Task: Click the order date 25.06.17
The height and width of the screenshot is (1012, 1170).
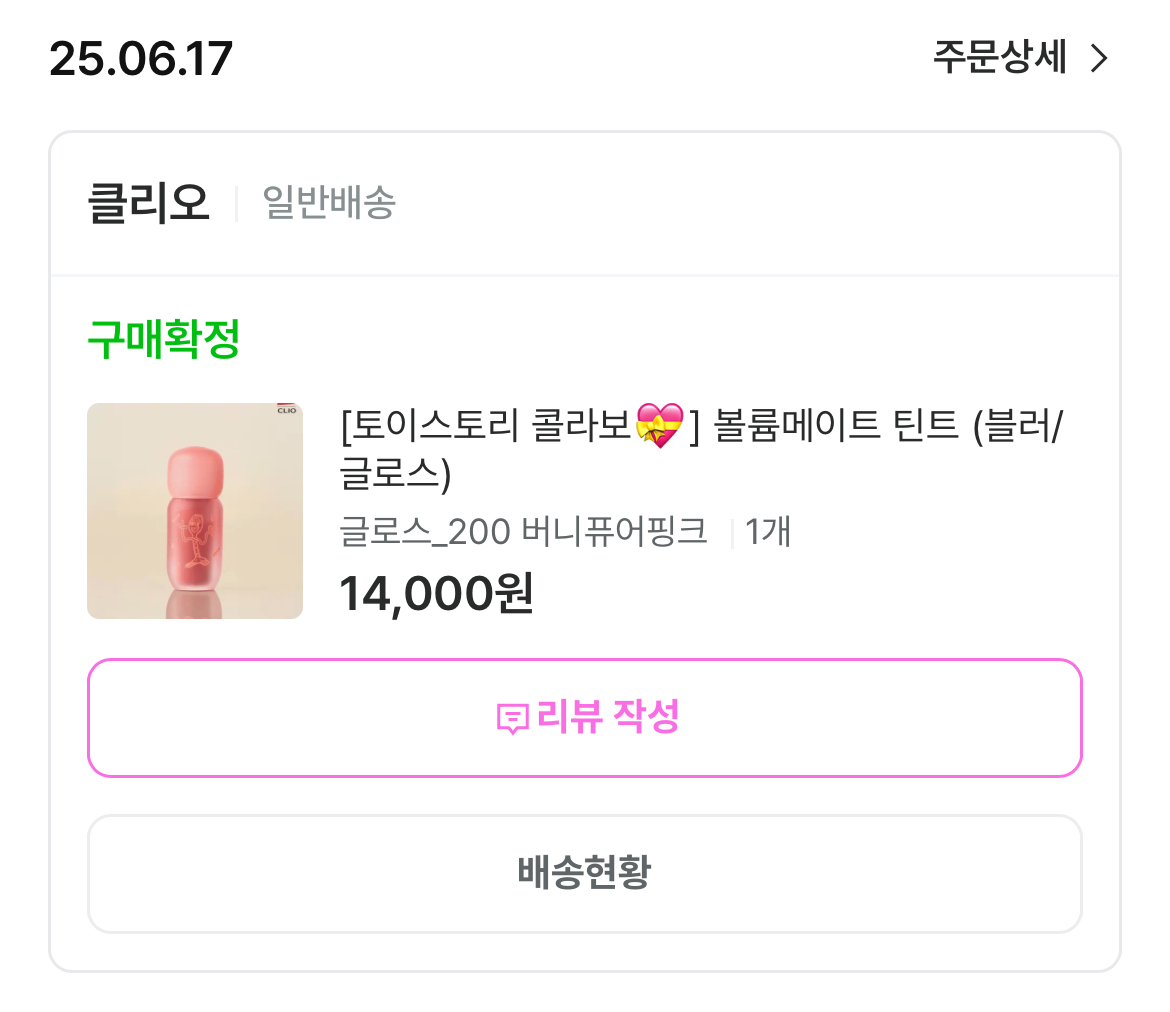Action: coord(140,59)
